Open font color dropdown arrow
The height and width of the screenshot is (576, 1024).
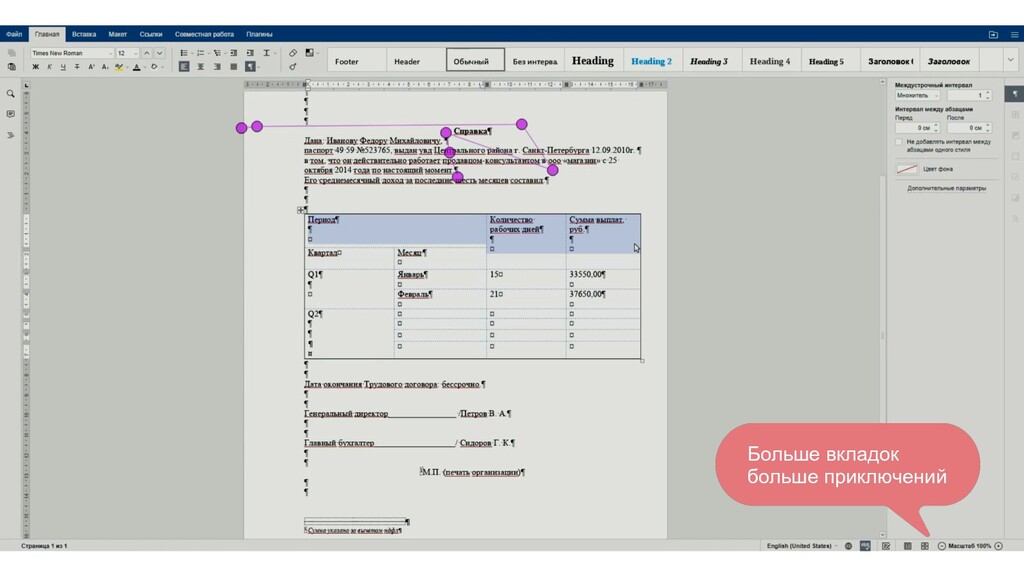[x=144, y=67]
